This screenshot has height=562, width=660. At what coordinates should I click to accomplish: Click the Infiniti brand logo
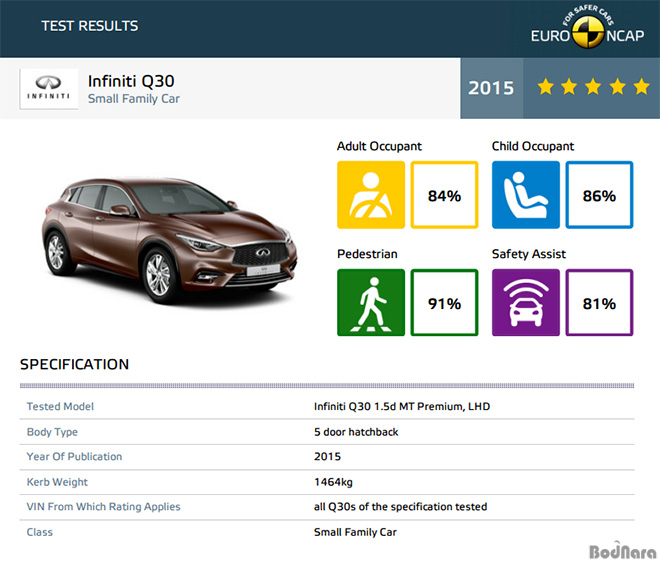point(49,89)
